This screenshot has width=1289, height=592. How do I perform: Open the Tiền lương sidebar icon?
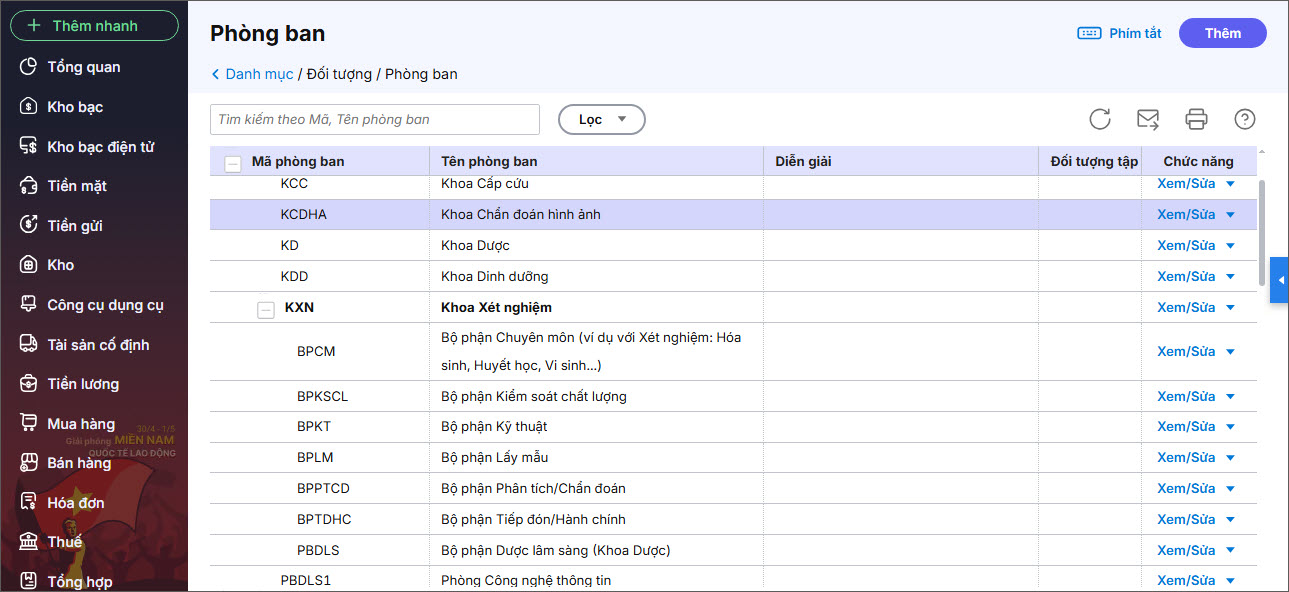pos(30,384)
